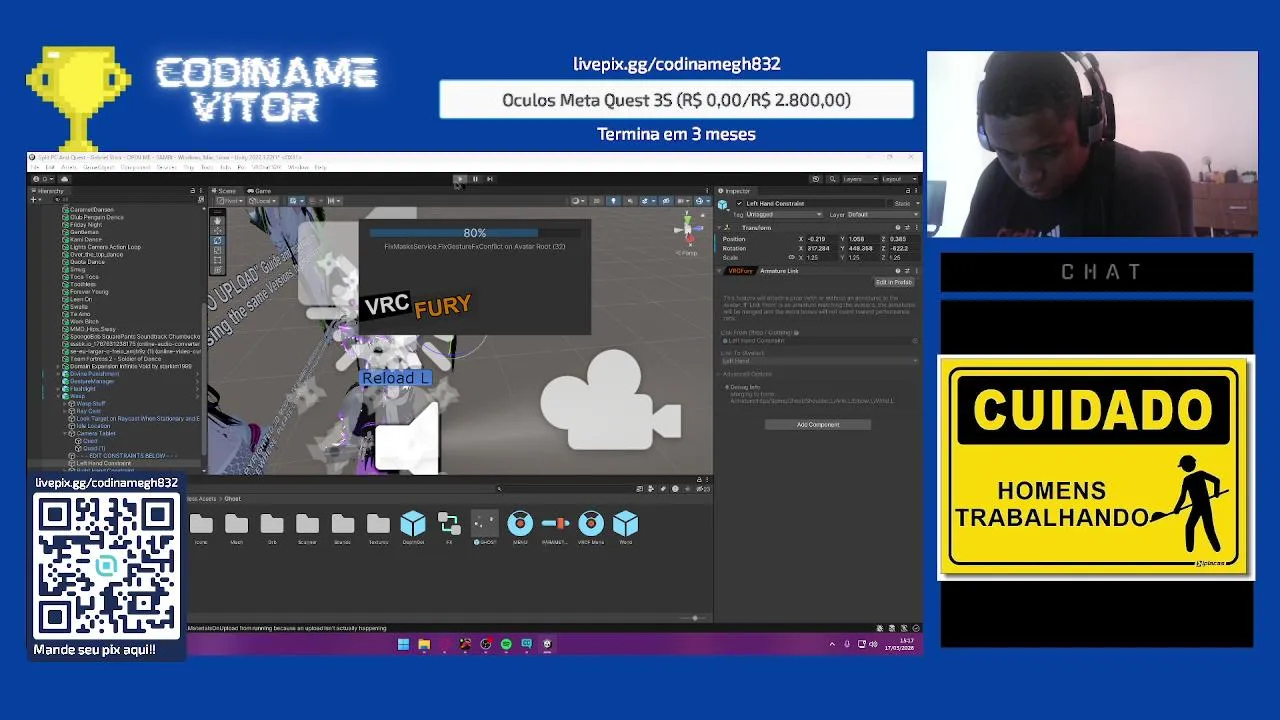Click the Project search field

[x=565, y=488]
